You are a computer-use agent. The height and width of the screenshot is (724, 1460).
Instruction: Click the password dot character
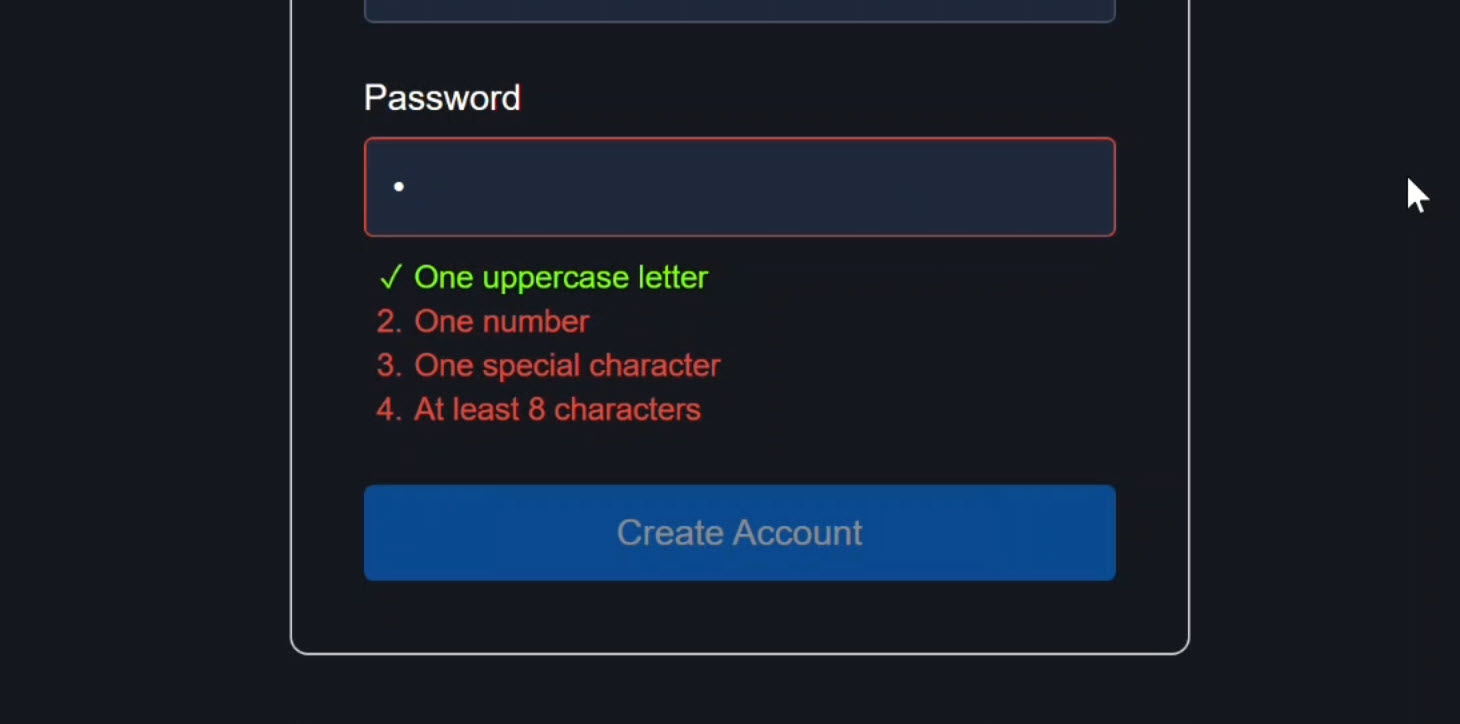pyautogui.click(x=398, y=186)
